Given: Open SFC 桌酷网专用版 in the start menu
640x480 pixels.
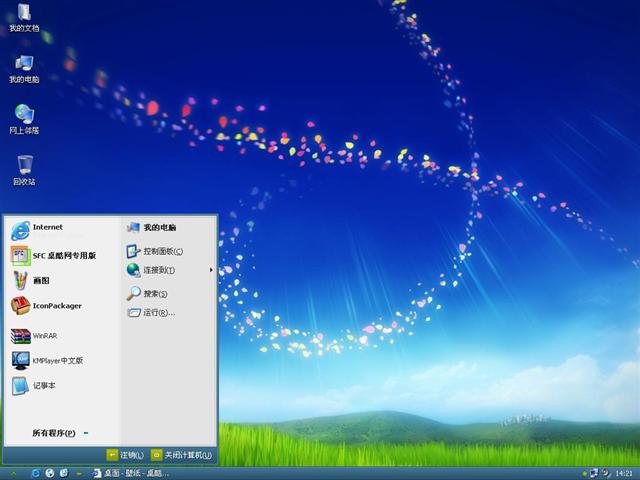Looking at the screenshot, I should point(53,256).
